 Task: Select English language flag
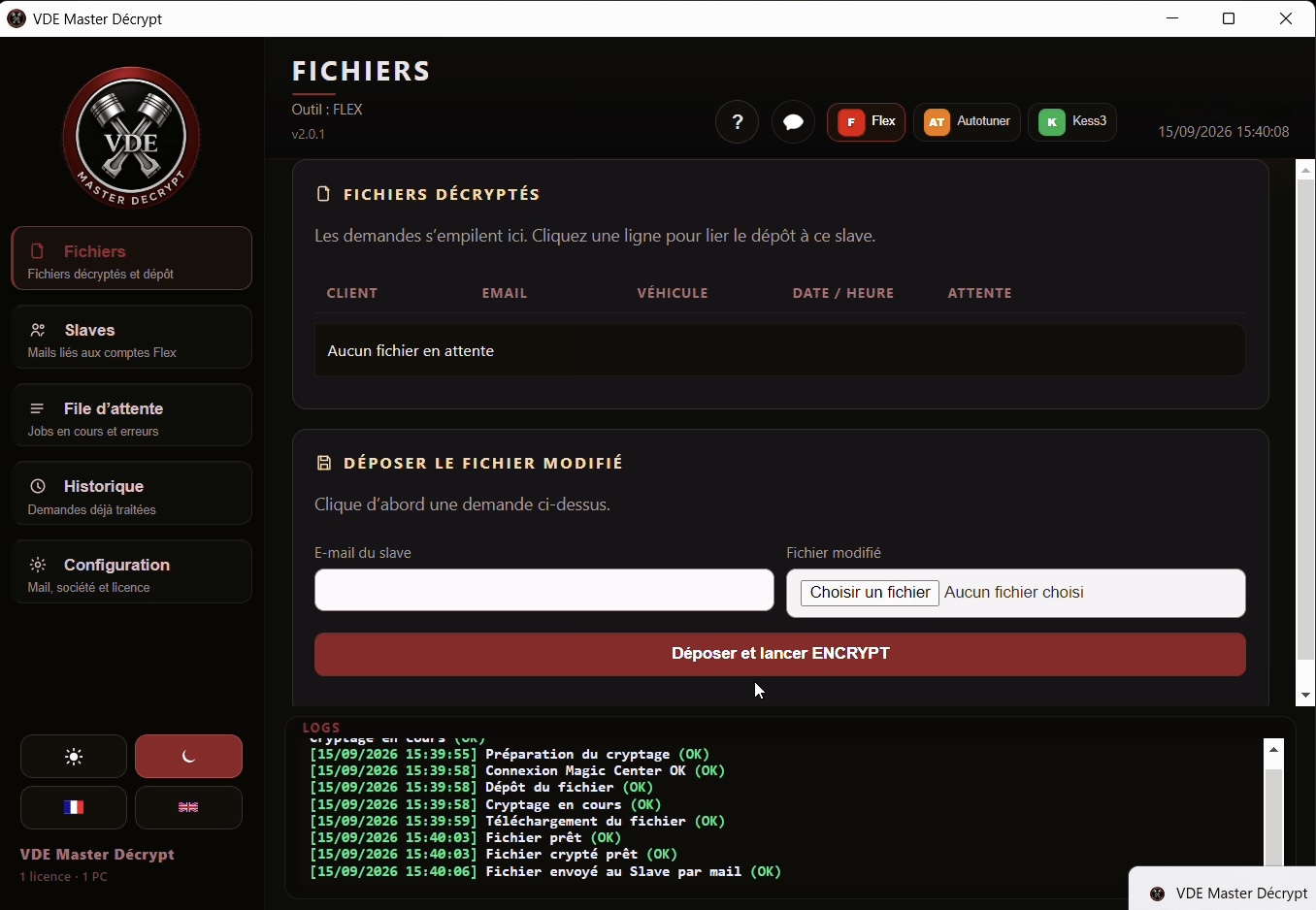click(x=189, y=808)
